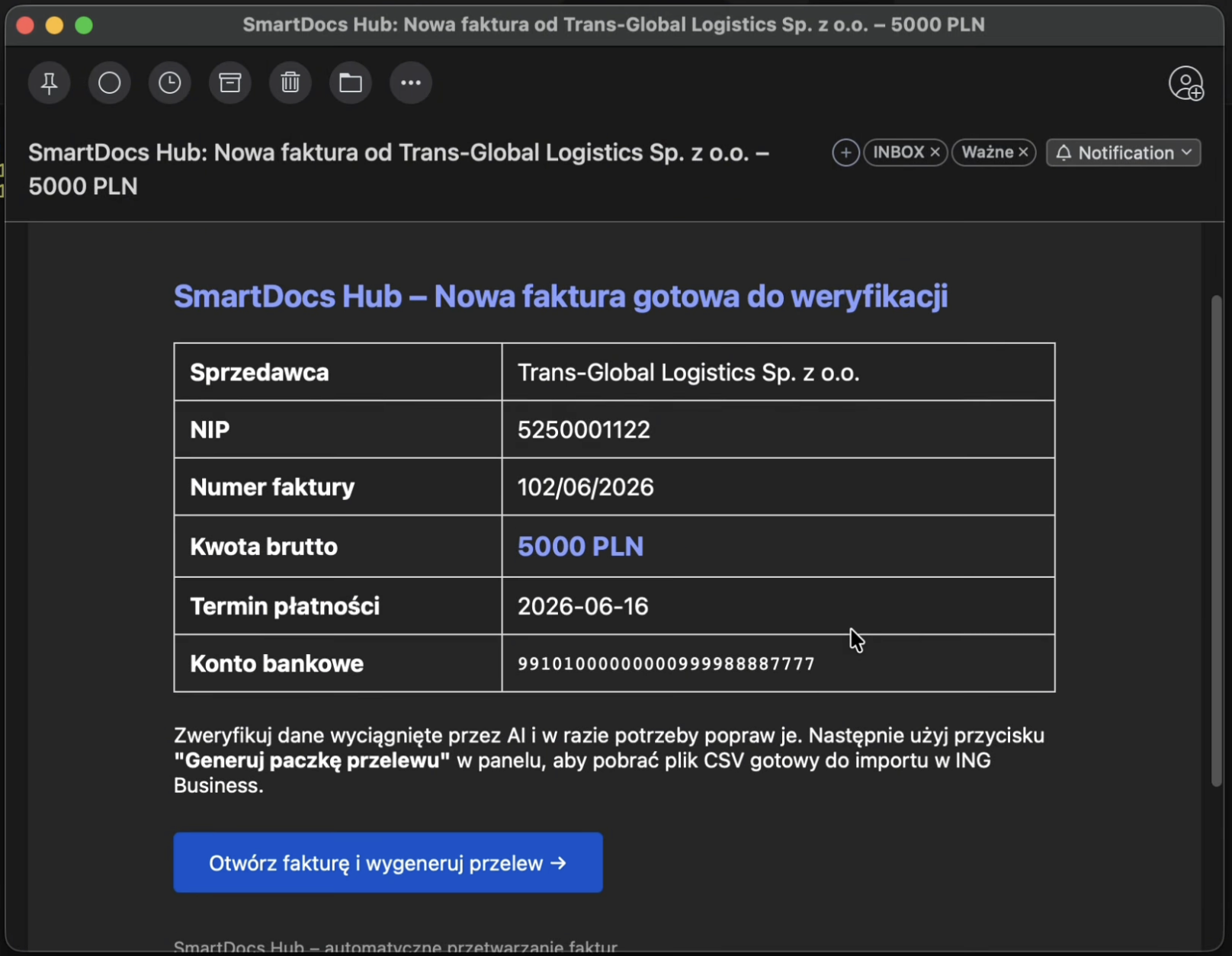The image size is (1232, 956).
Task: Click the SmartDocs Hub heading in email
Action: coord(560,297)
